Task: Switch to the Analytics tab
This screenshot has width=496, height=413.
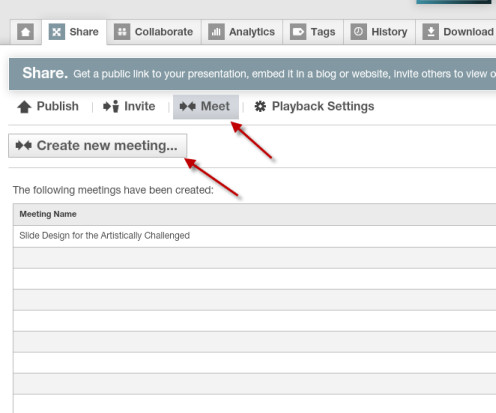Action: click(x=242, y=32)
